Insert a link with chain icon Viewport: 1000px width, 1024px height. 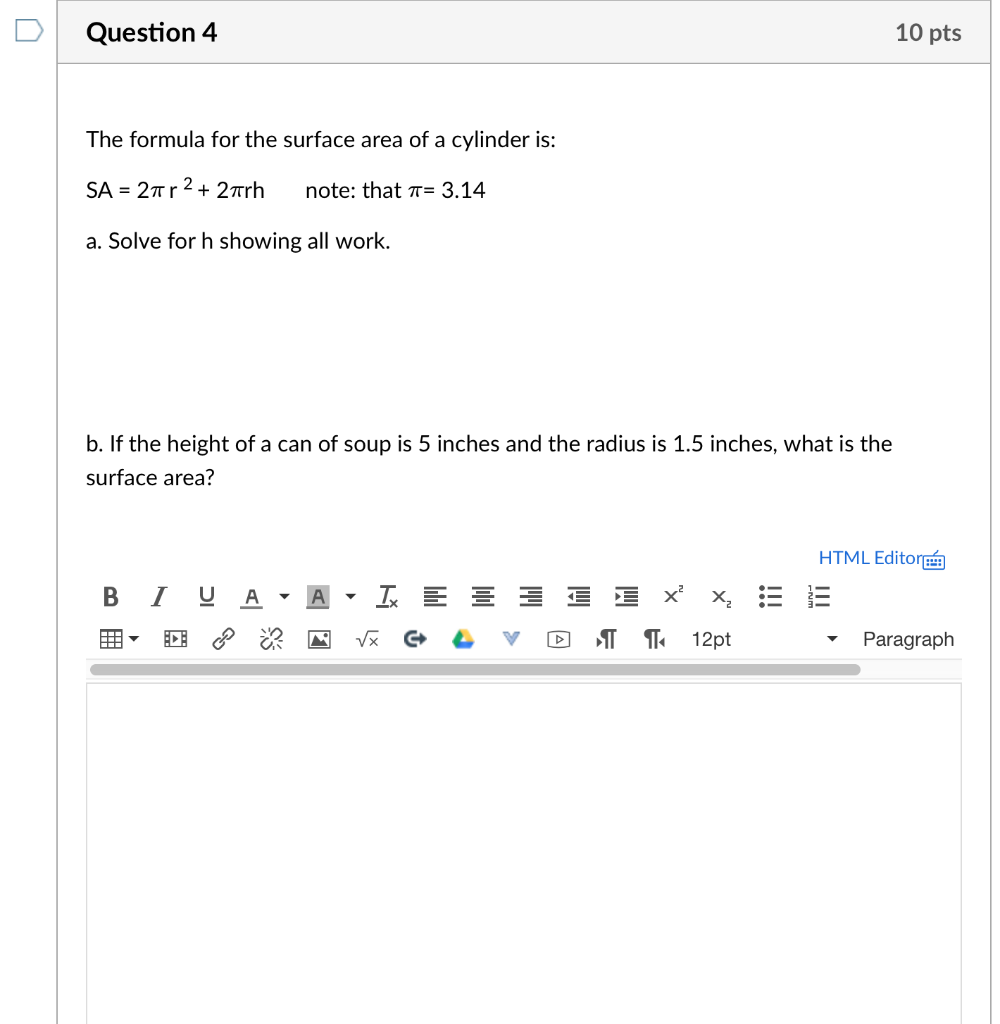point(223,639)
